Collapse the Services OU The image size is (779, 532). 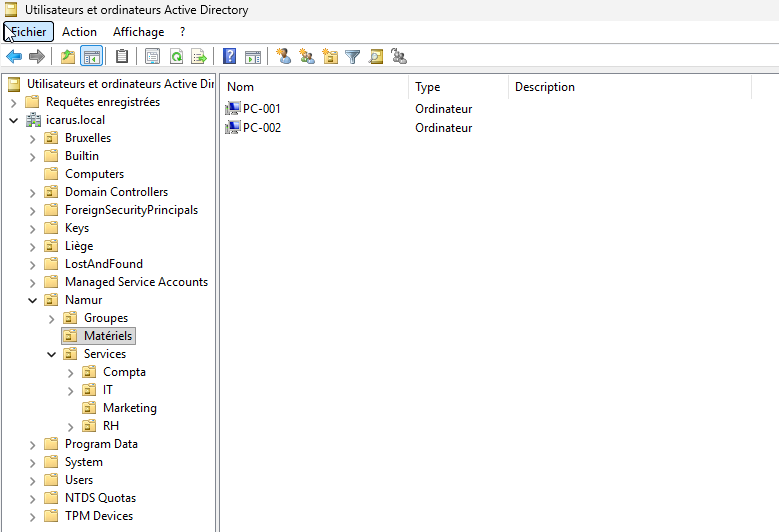coord(52,354)
